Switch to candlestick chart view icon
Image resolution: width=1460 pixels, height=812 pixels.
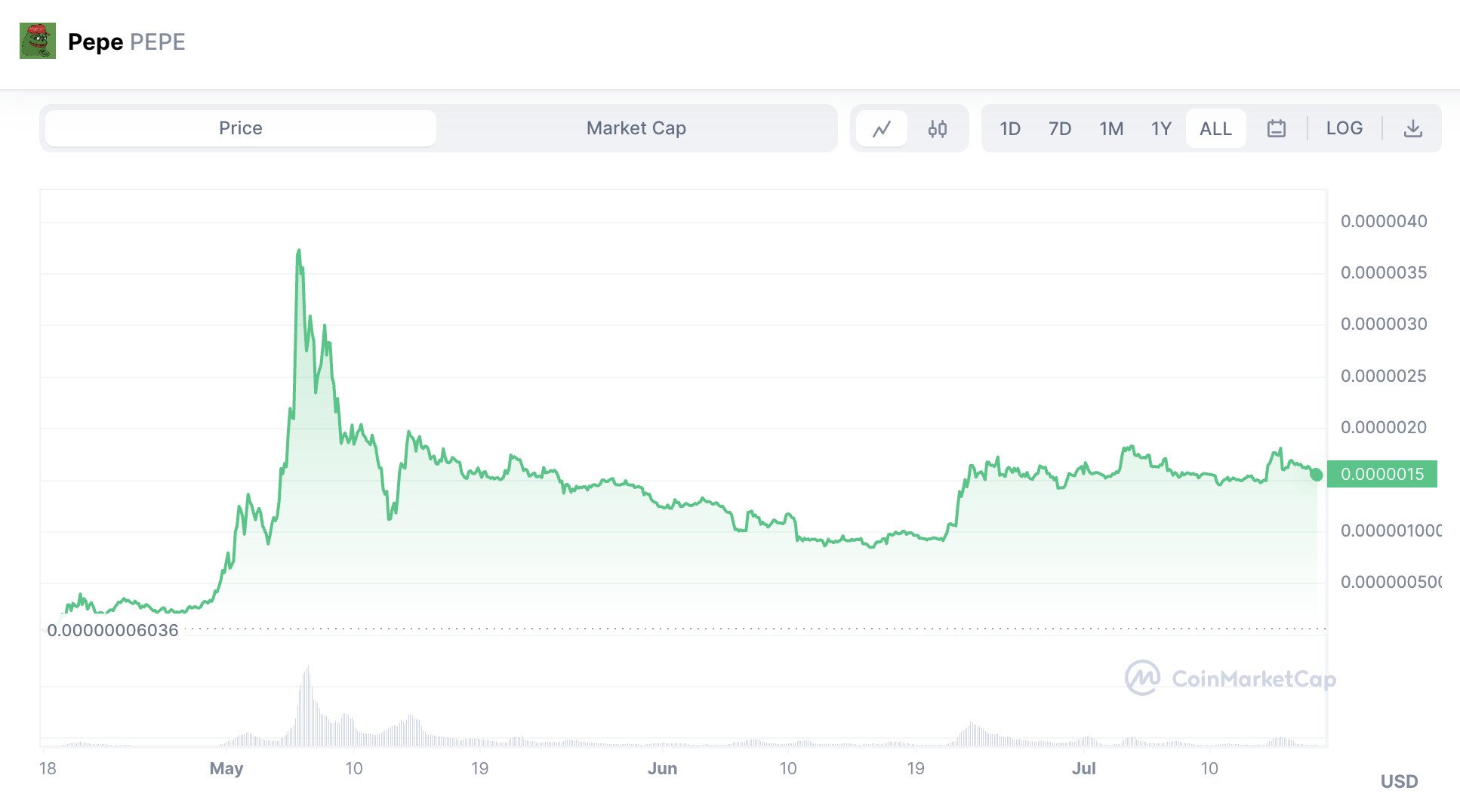pos(938,129)
